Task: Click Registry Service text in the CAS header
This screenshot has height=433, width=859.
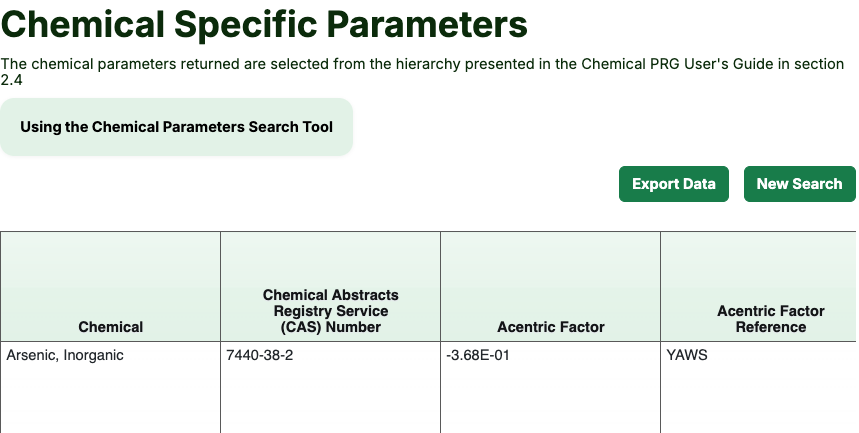Action: click(330, 311)
